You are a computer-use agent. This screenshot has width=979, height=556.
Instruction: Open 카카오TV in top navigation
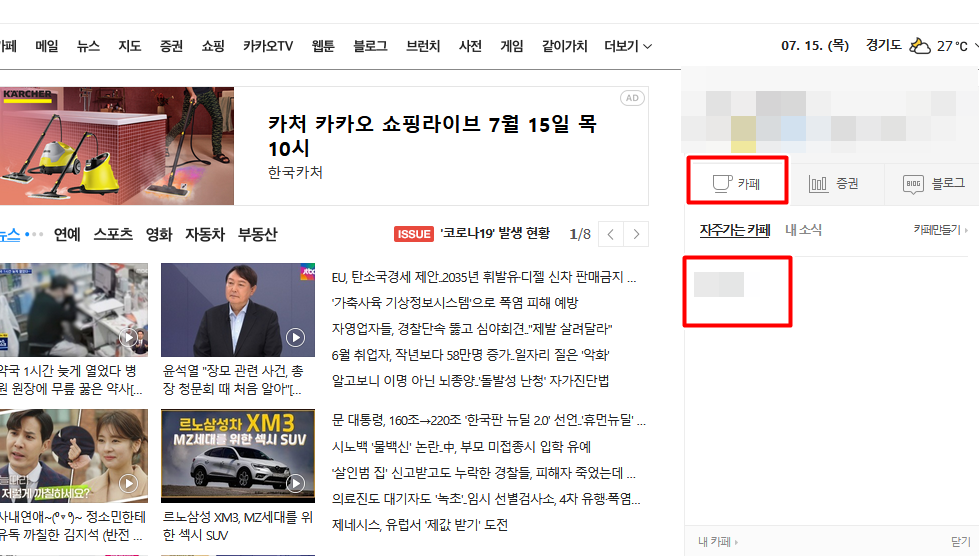(268, 46)
